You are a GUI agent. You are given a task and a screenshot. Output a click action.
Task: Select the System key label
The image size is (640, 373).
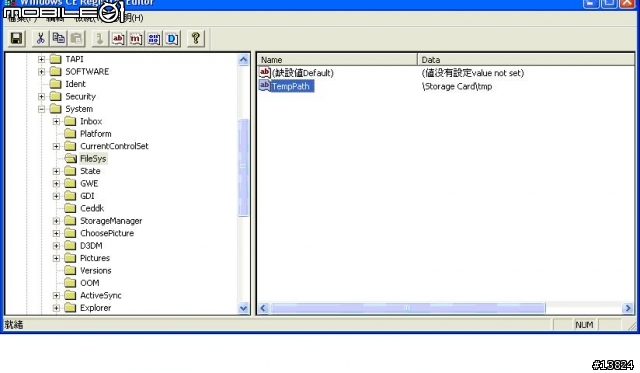point(79,109)
